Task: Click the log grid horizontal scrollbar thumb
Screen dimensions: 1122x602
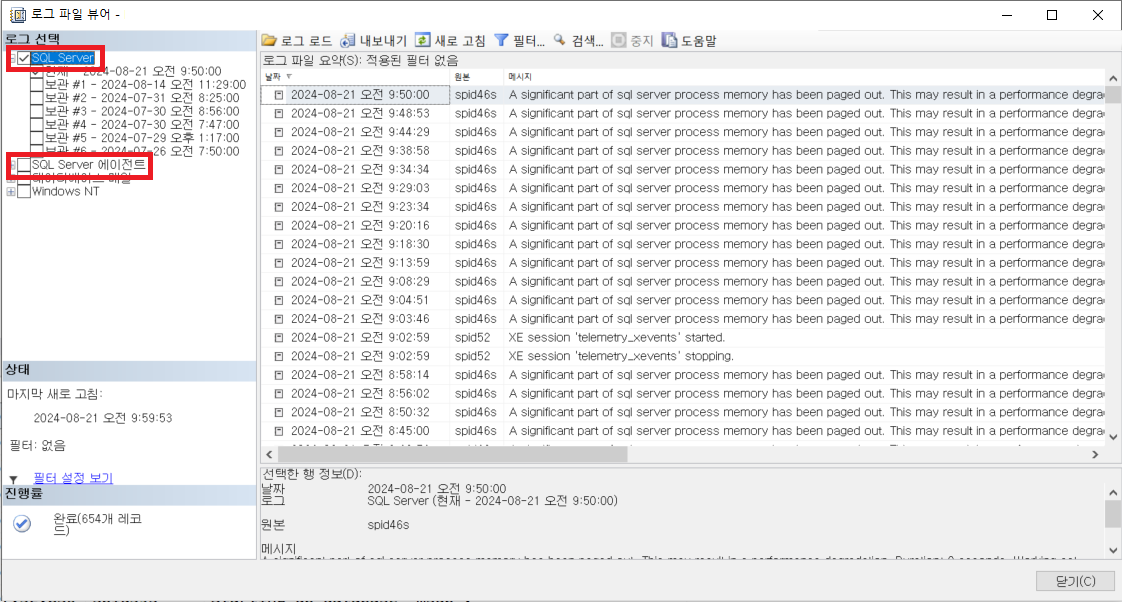Action: pos(452,454)
